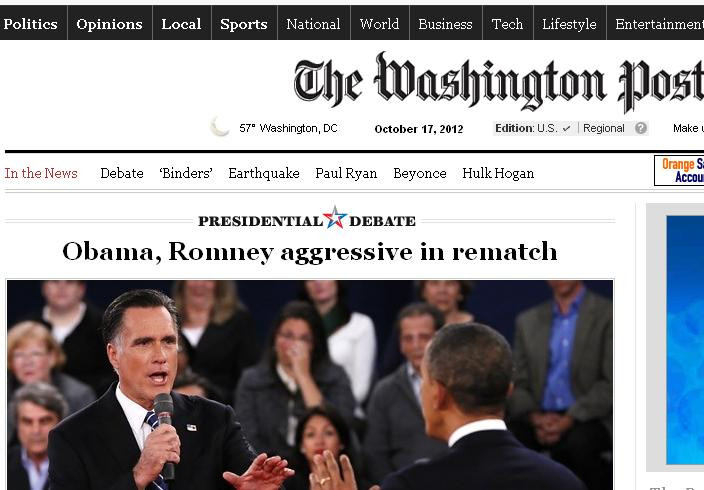Click the Paul Ryan news link
704x490 pixels.
pyautogui.click(x=346, y=173)
